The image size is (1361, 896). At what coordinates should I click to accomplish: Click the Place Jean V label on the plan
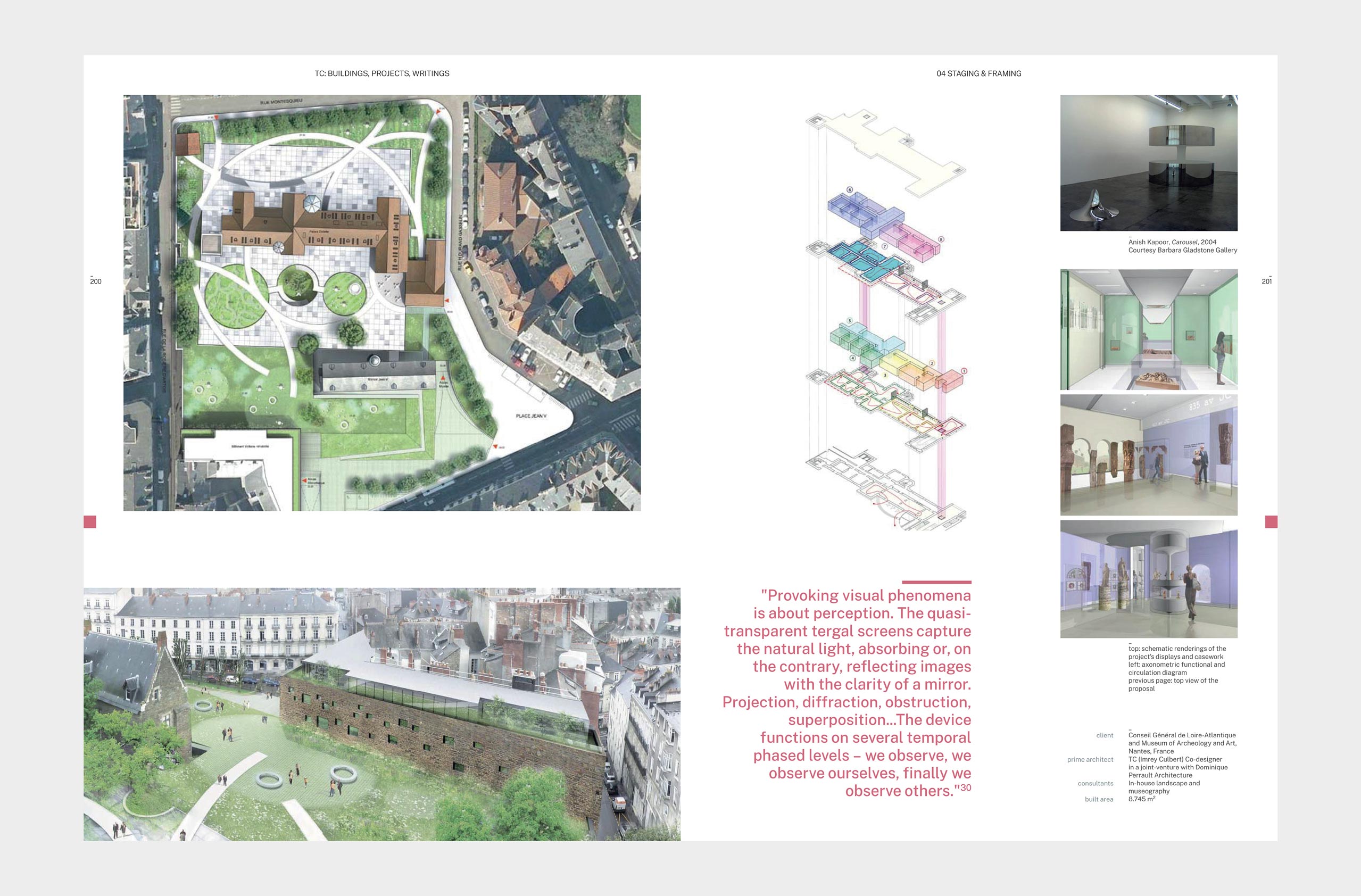click(530, 416)
